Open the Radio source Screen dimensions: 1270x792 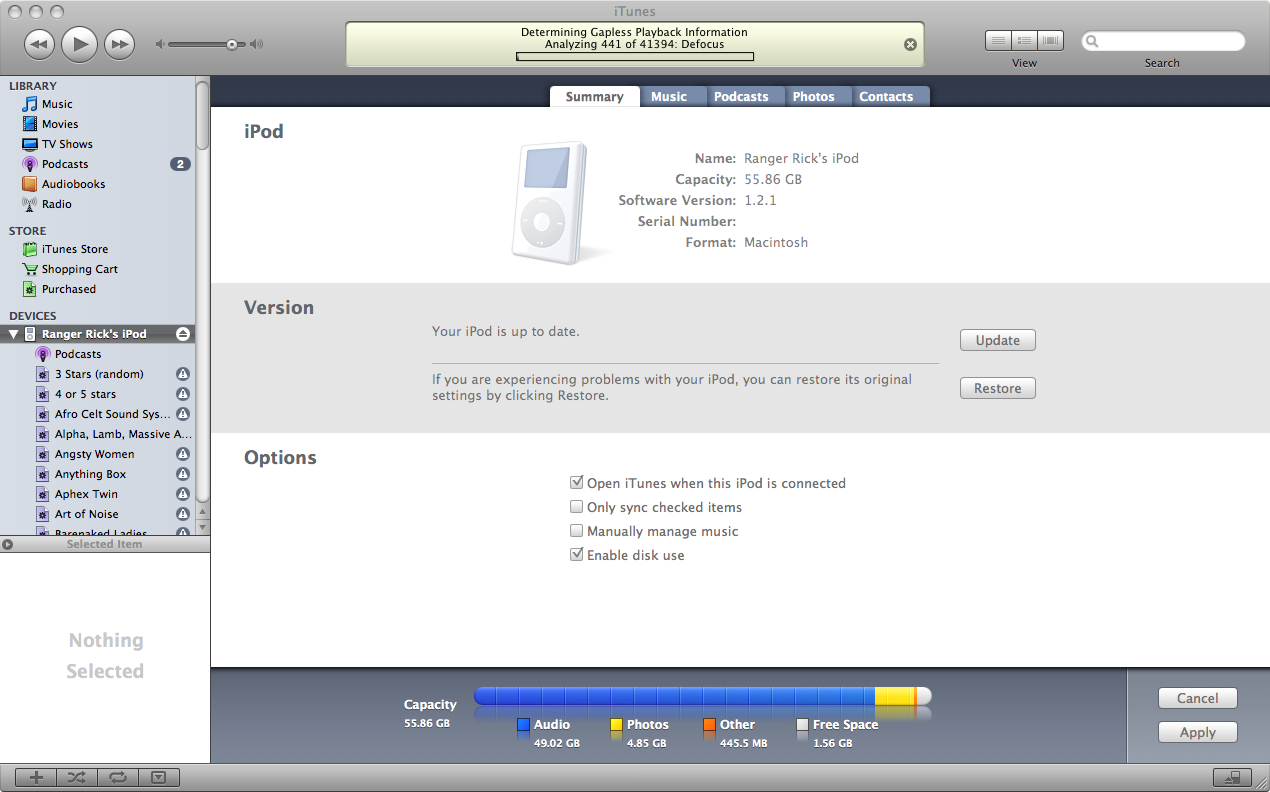coord(57,204)
